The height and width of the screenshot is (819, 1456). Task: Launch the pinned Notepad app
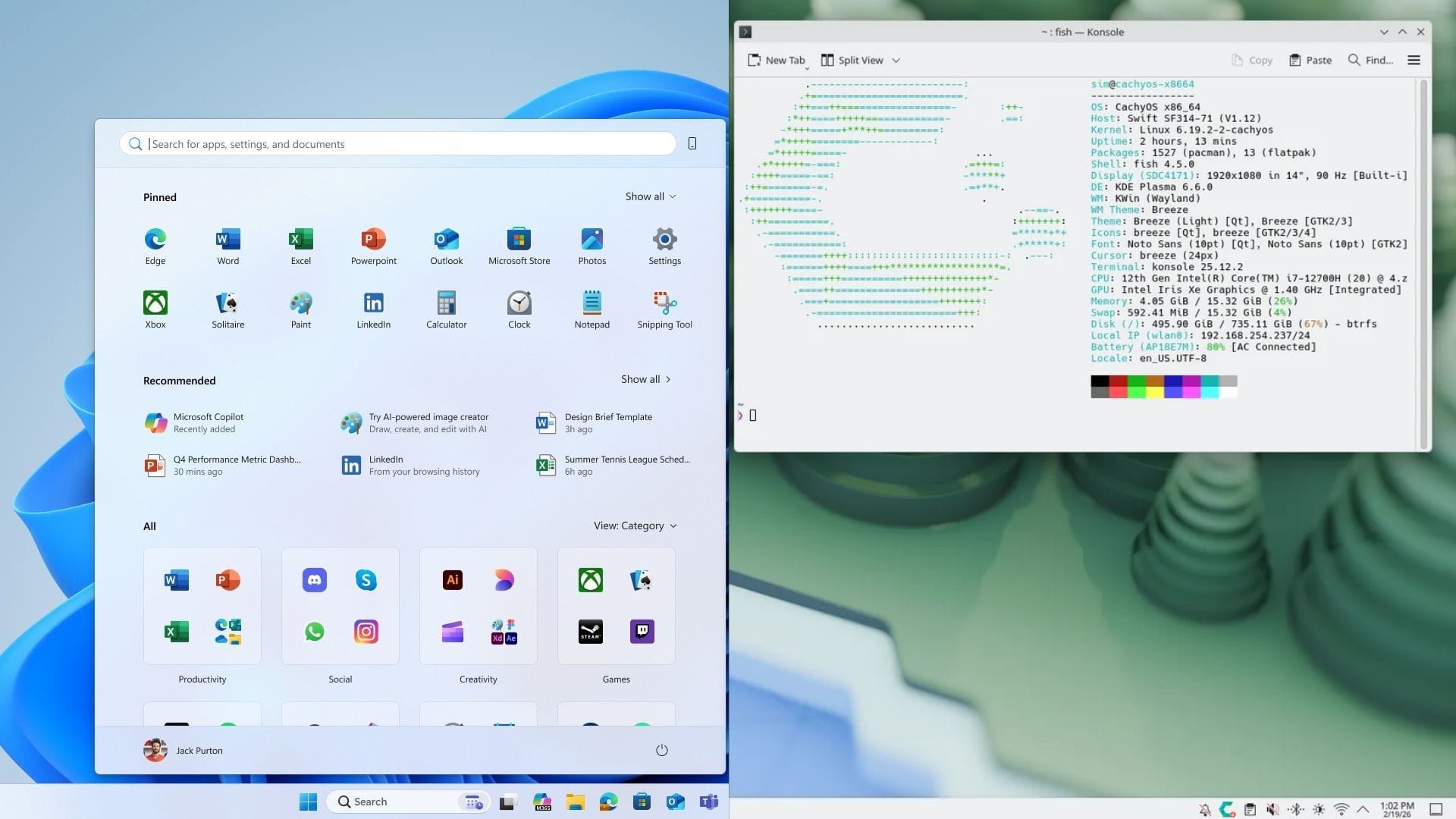point(592,310)
